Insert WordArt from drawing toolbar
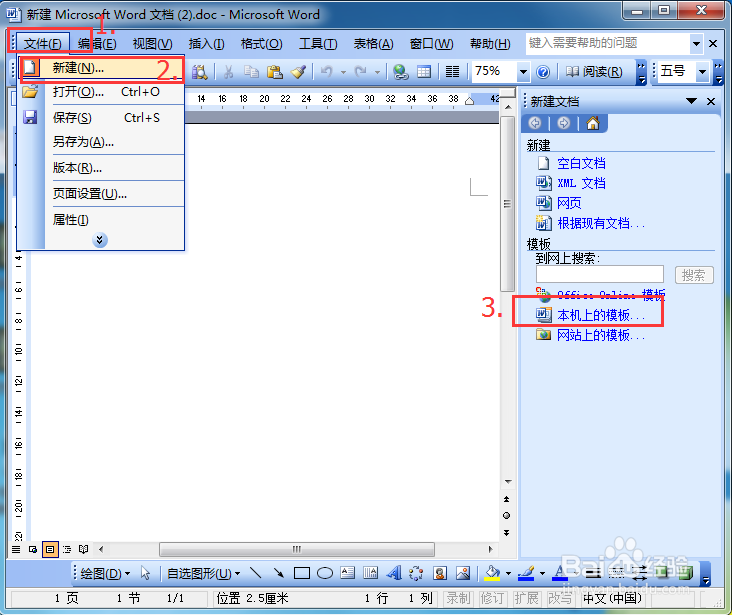Image resolution: width=732 pixels, height=615 pixels. (x=394, y=573)
